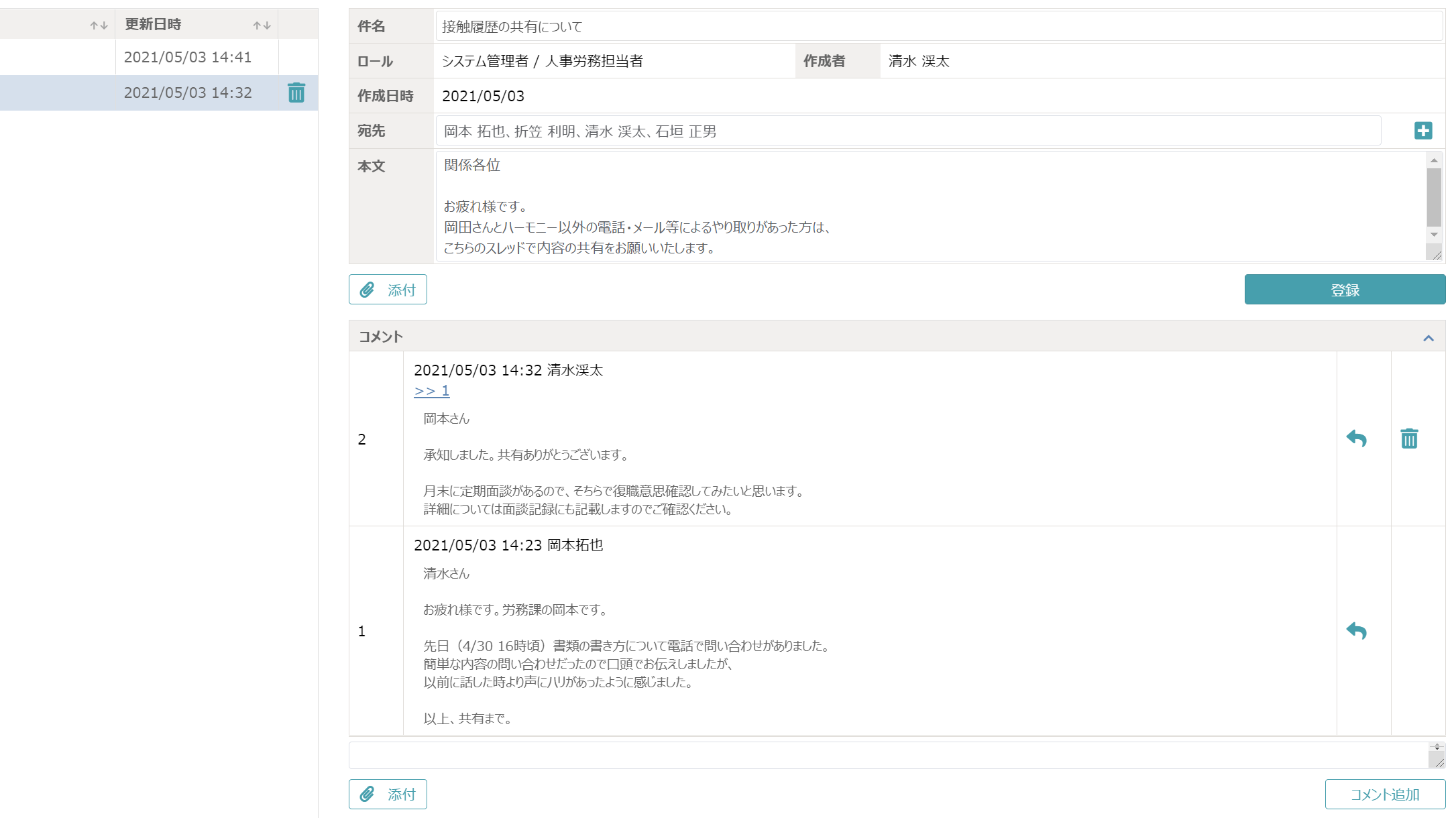
Task: Add a recipient with the plus icon
Action: click(x=1423, y=131)
